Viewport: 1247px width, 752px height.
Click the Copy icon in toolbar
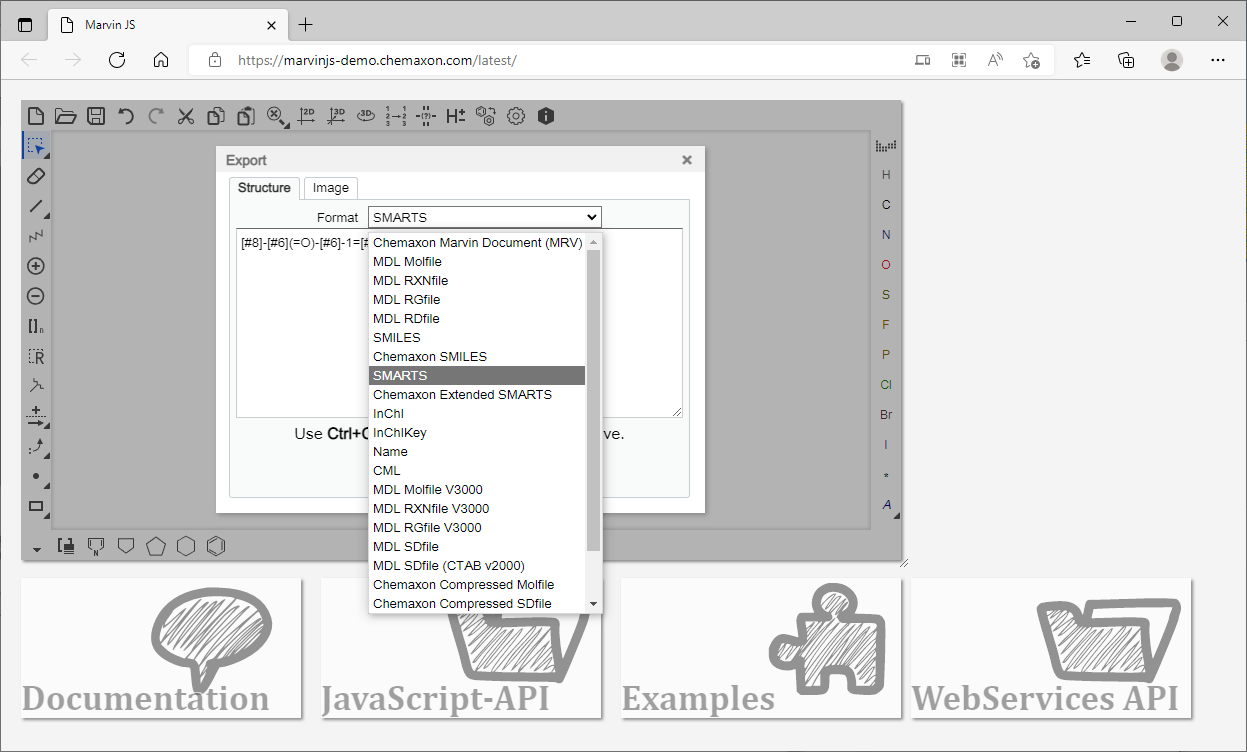(216, 116)
